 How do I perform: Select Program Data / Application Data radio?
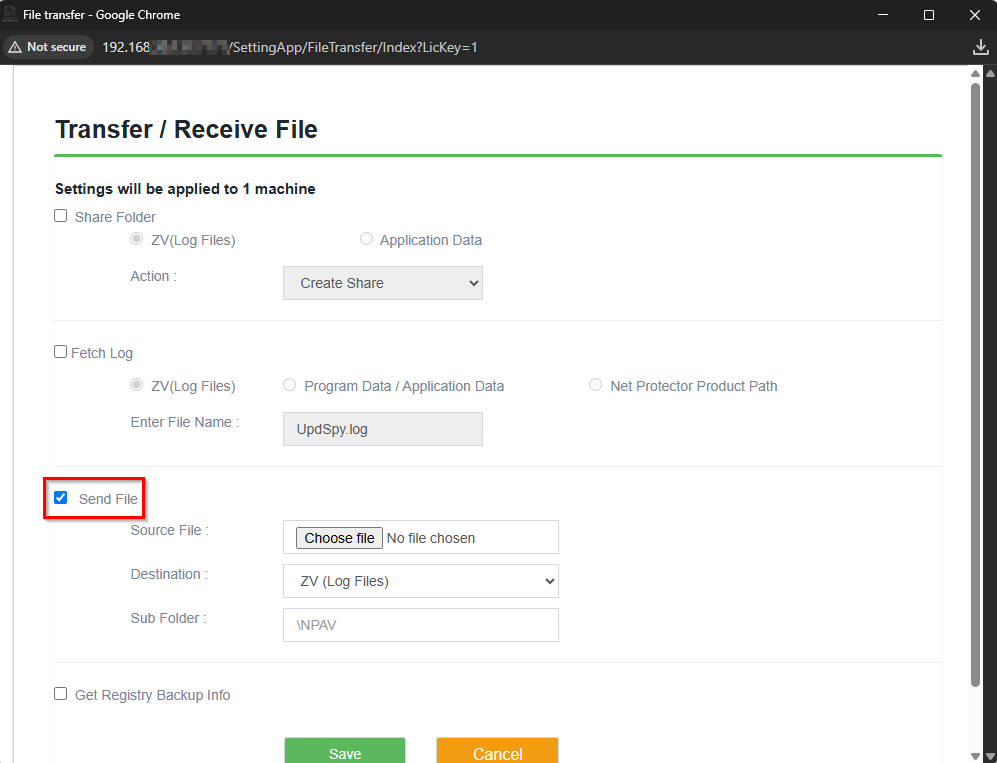point(290,385)
